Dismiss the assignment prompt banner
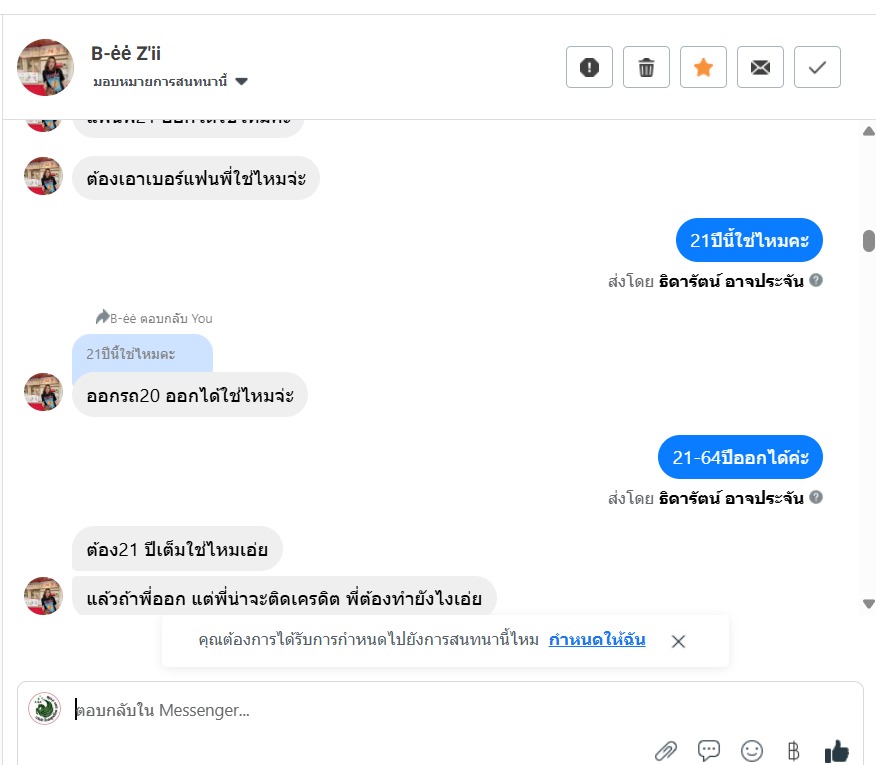This screenshot has height=765, width=876. pos(678,641)
